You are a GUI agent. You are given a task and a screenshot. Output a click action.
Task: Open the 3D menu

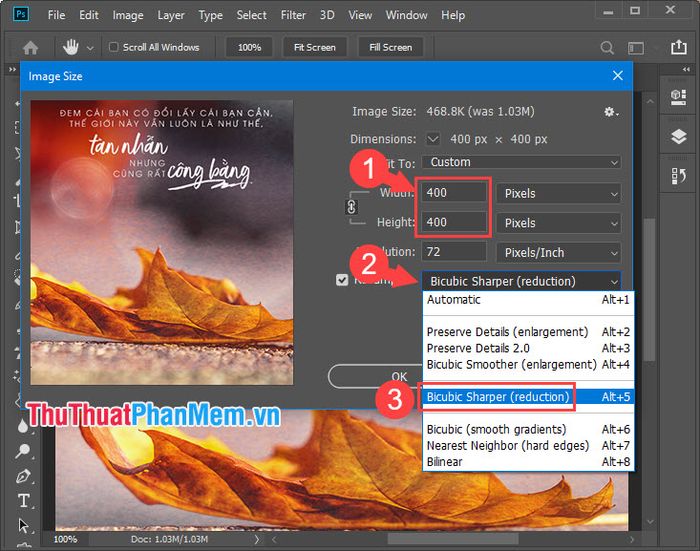coord(327,15)
